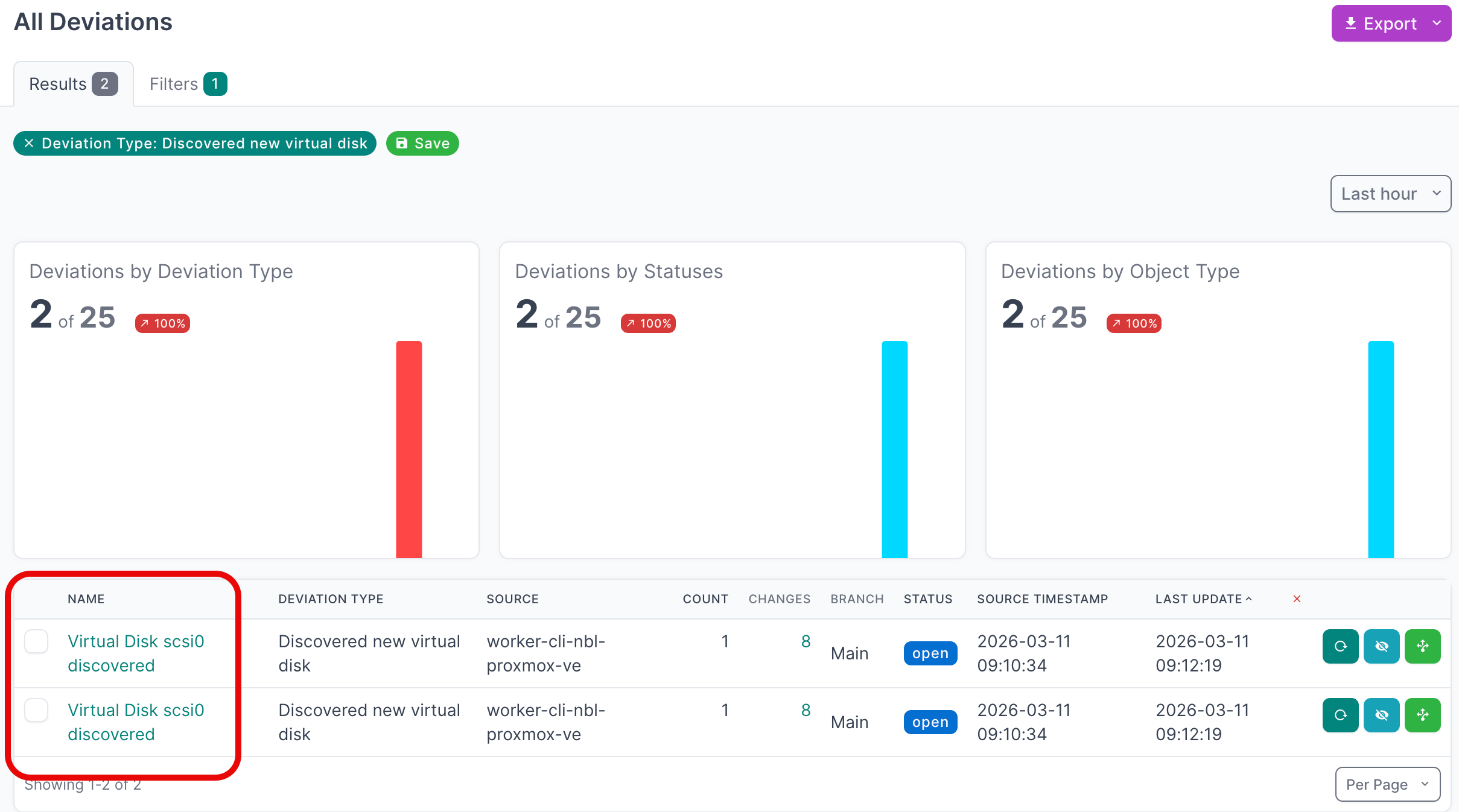
Task: Hide first deviation using crossed-eye icon
Action: coord(1381,646)
